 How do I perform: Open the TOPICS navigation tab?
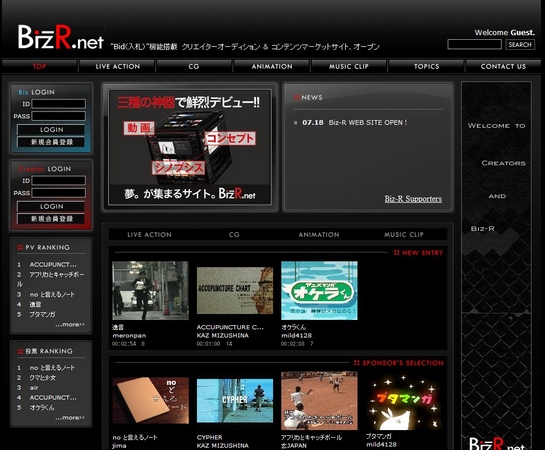(426, 66)
